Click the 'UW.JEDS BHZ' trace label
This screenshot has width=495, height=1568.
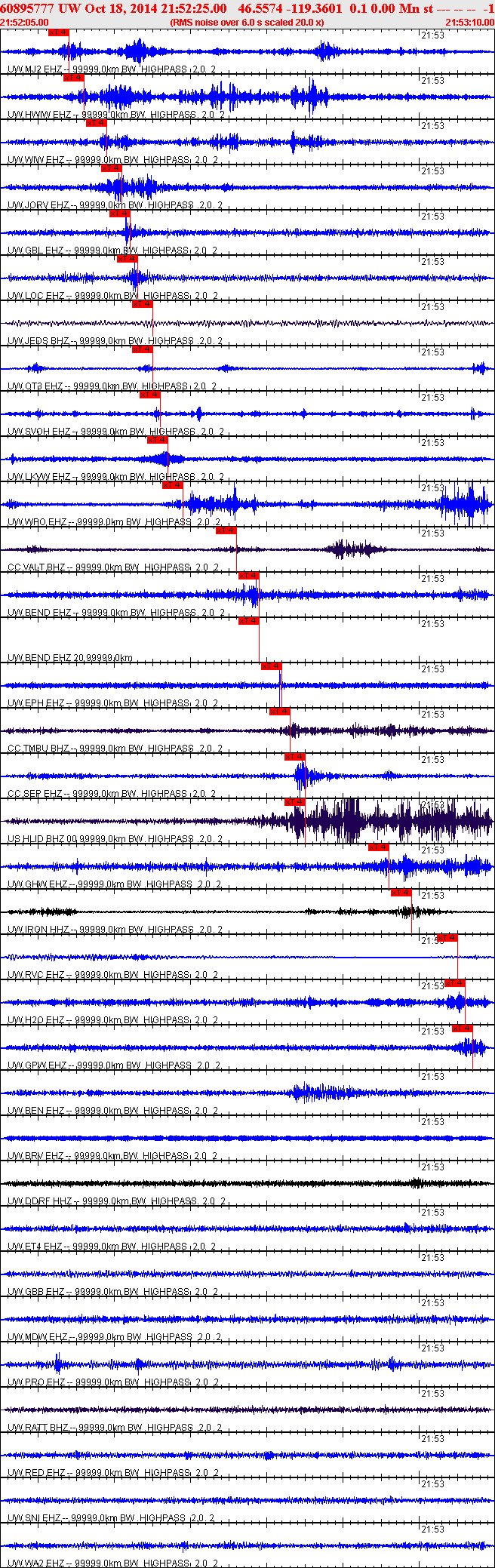(38, 341)
